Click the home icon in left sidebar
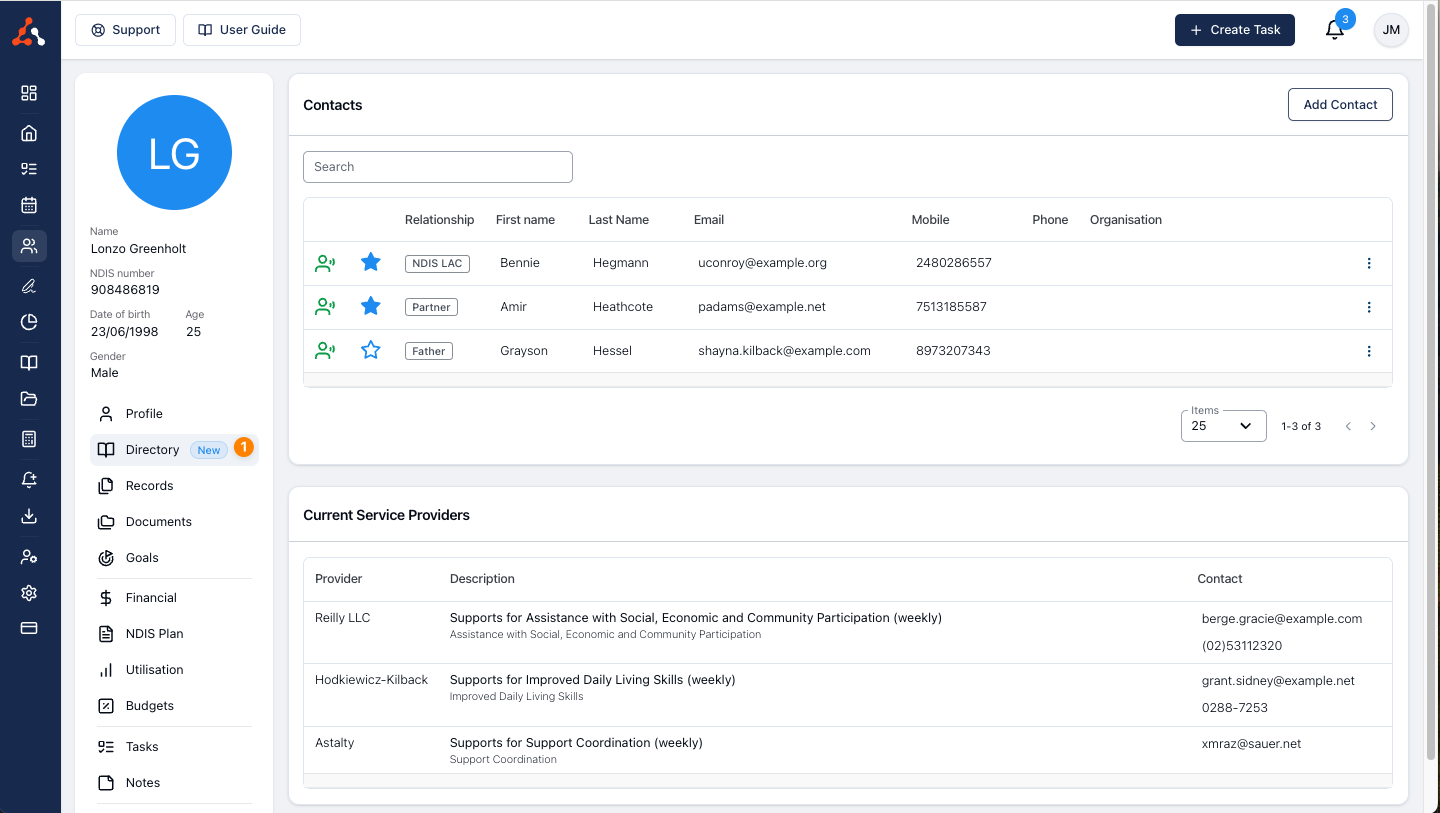1440x813 pixels. [29, 133]
